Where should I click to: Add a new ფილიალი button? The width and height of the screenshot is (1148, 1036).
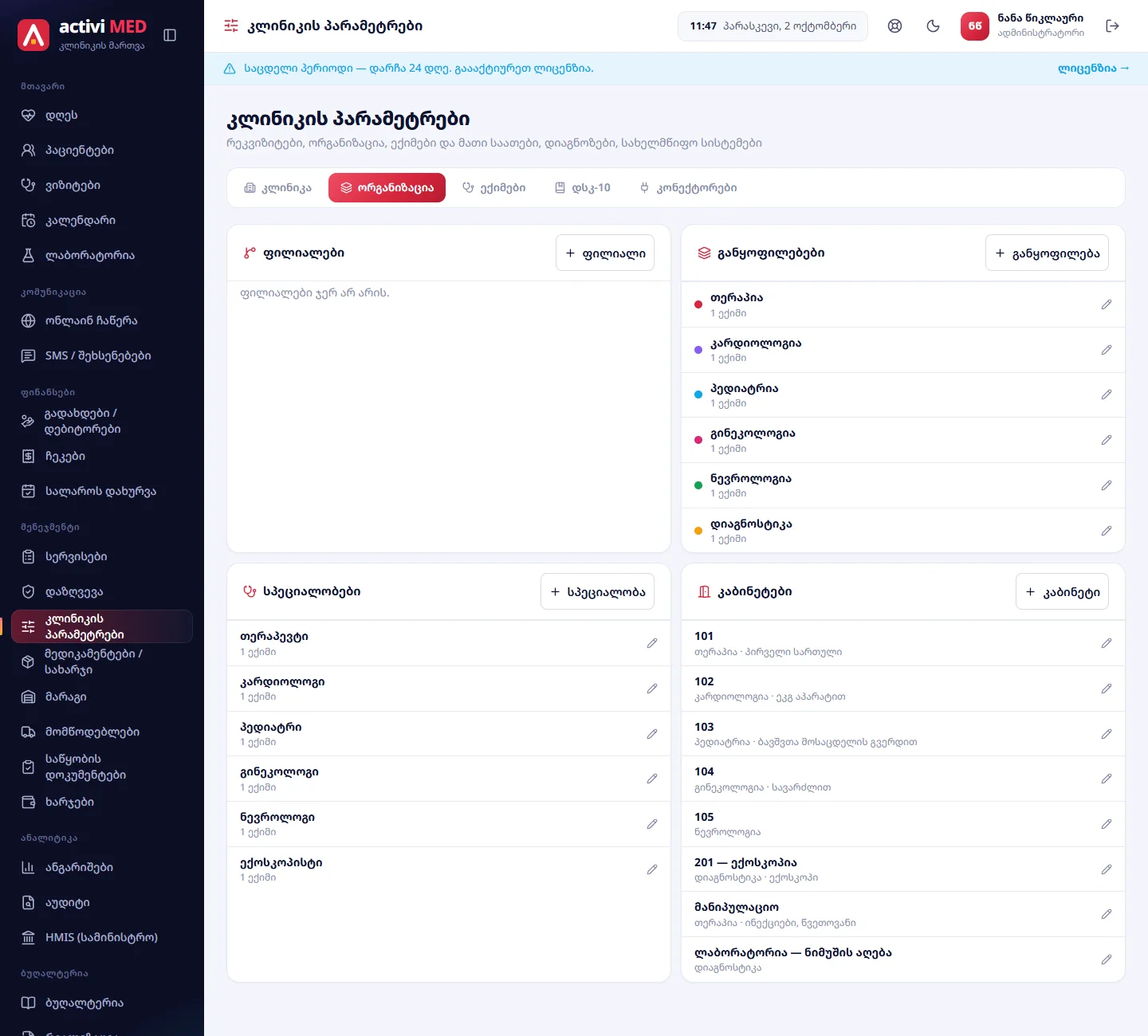pyautogui.click(x=605, y=253)
